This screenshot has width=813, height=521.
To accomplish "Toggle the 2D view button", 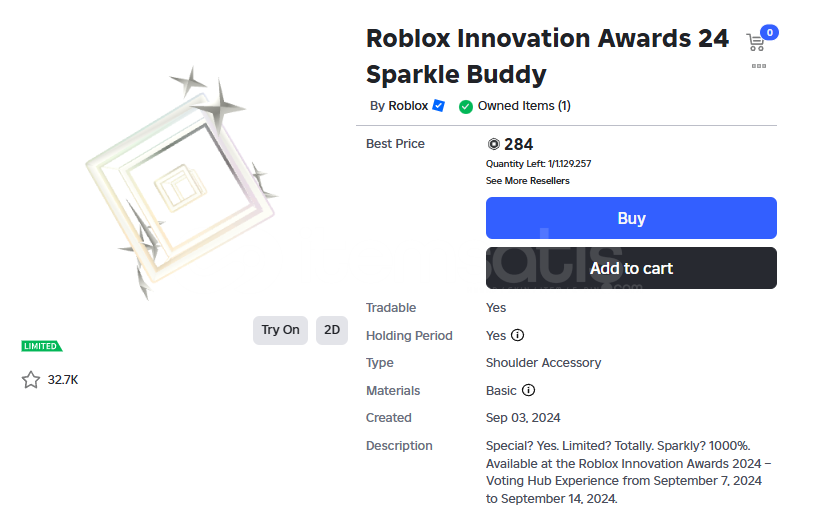I will click(x=331, y=330).
